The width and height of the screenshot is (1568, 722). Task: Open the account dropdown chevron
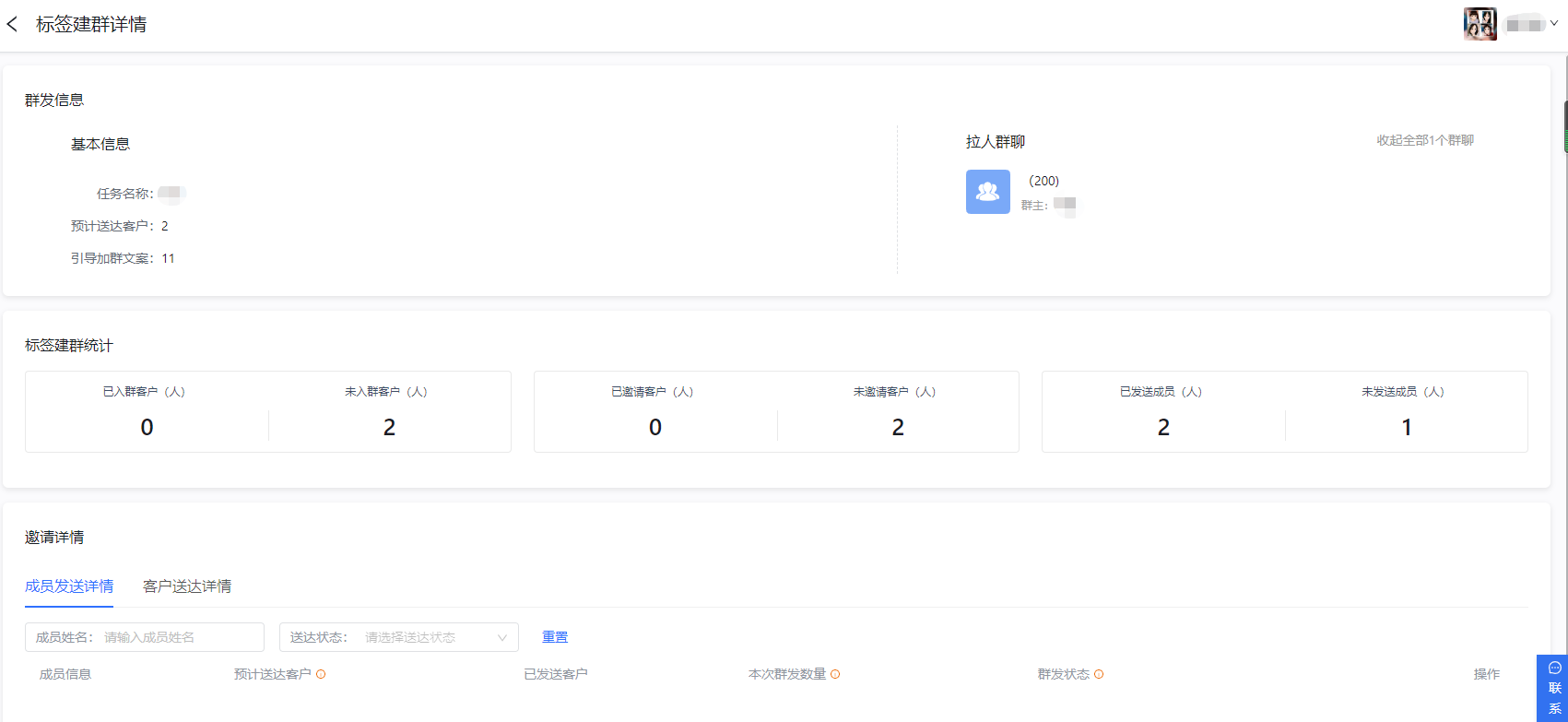point(1554,24)
